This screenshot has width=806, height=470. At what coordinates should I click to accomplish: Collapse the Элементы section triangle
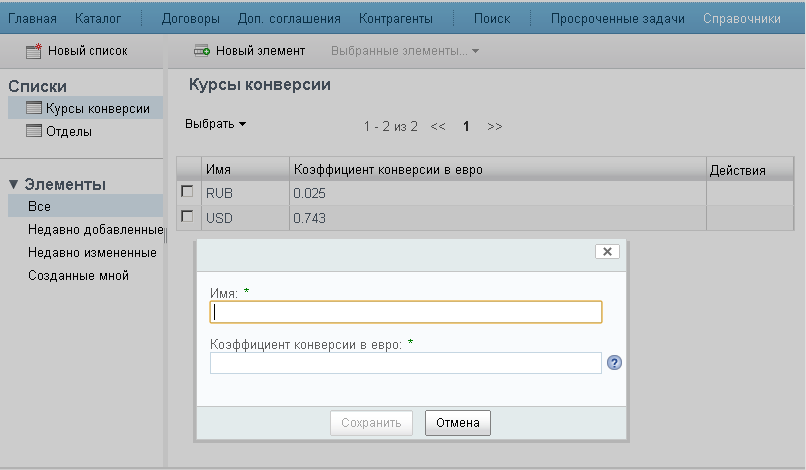coord(13,184)
